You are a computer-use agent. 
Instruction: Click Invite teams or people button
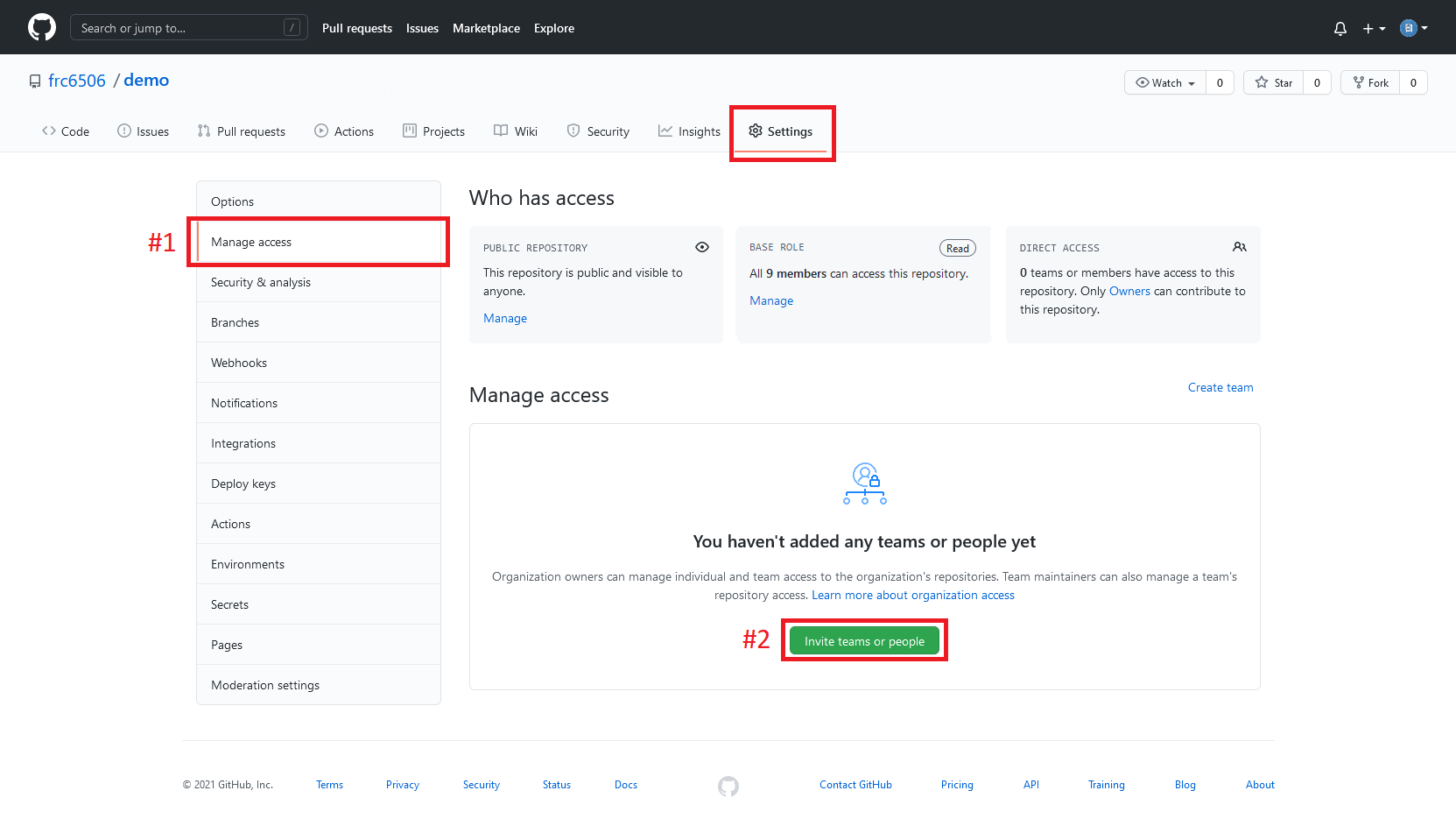[x=864, y=641]
